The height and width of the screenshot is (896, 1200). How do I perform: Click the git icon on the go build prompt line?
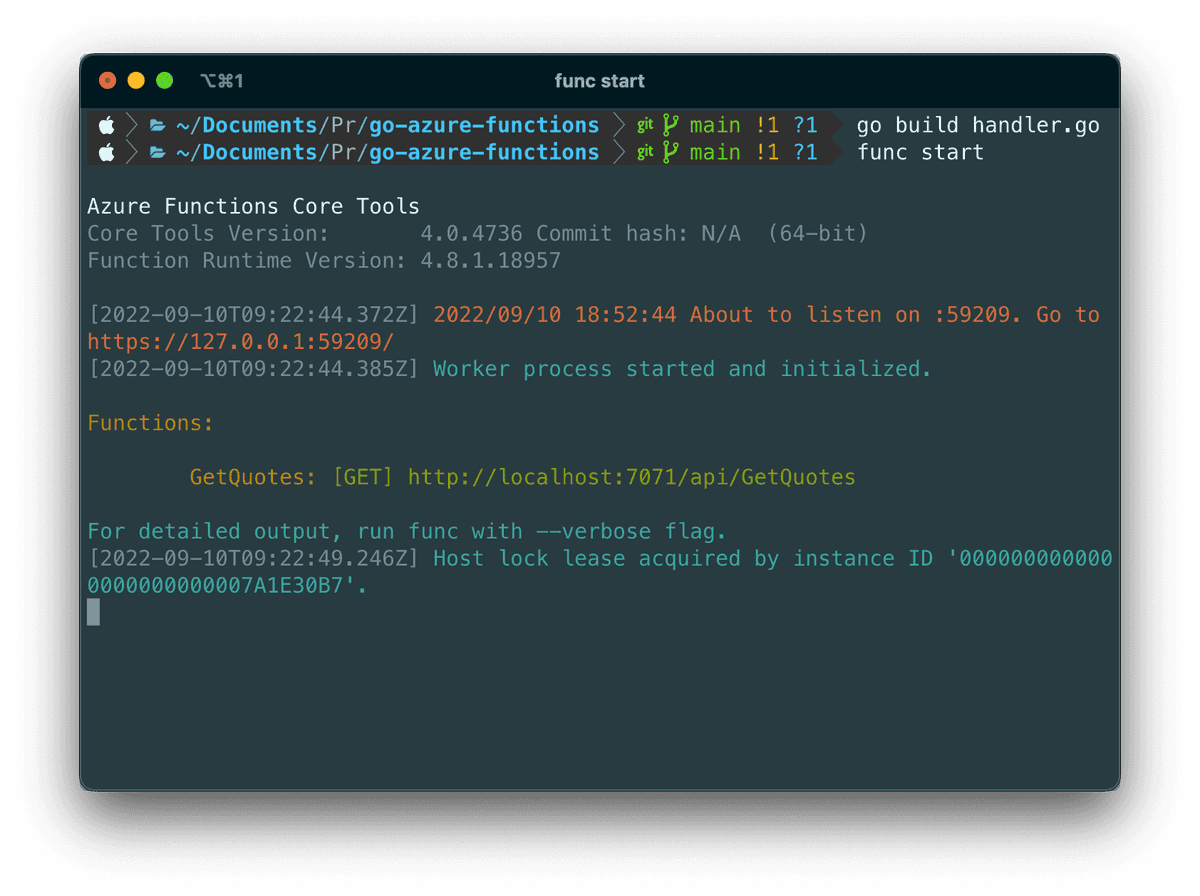click(645, 125)
